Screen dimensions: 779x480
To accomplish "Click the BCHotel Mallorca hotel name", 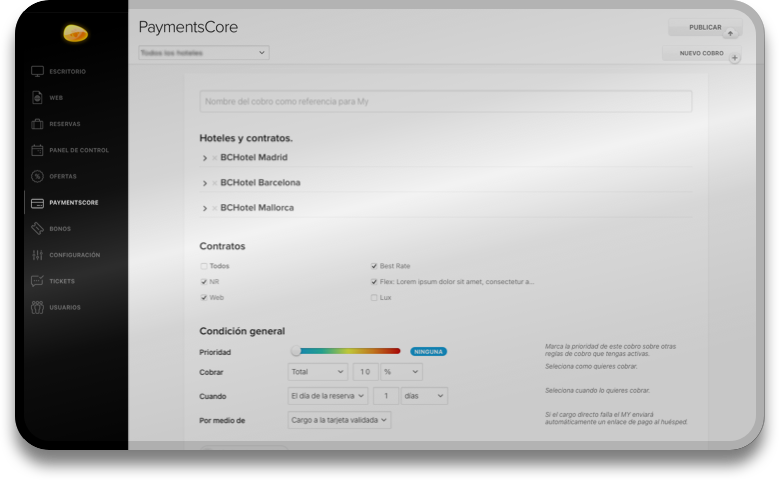I will click(x=257, y=208).
